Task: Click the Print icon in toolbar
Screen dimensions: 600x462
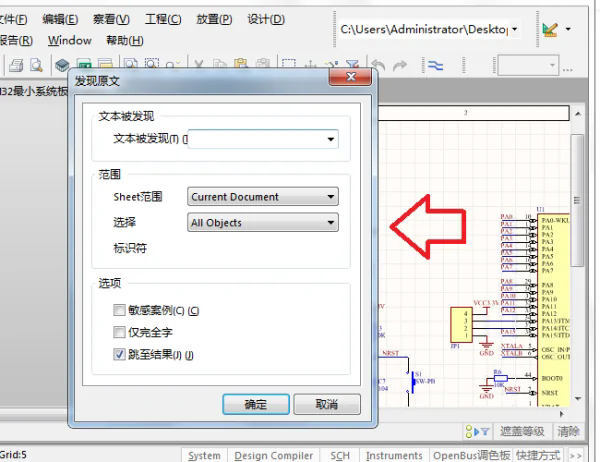Action: 16,65
